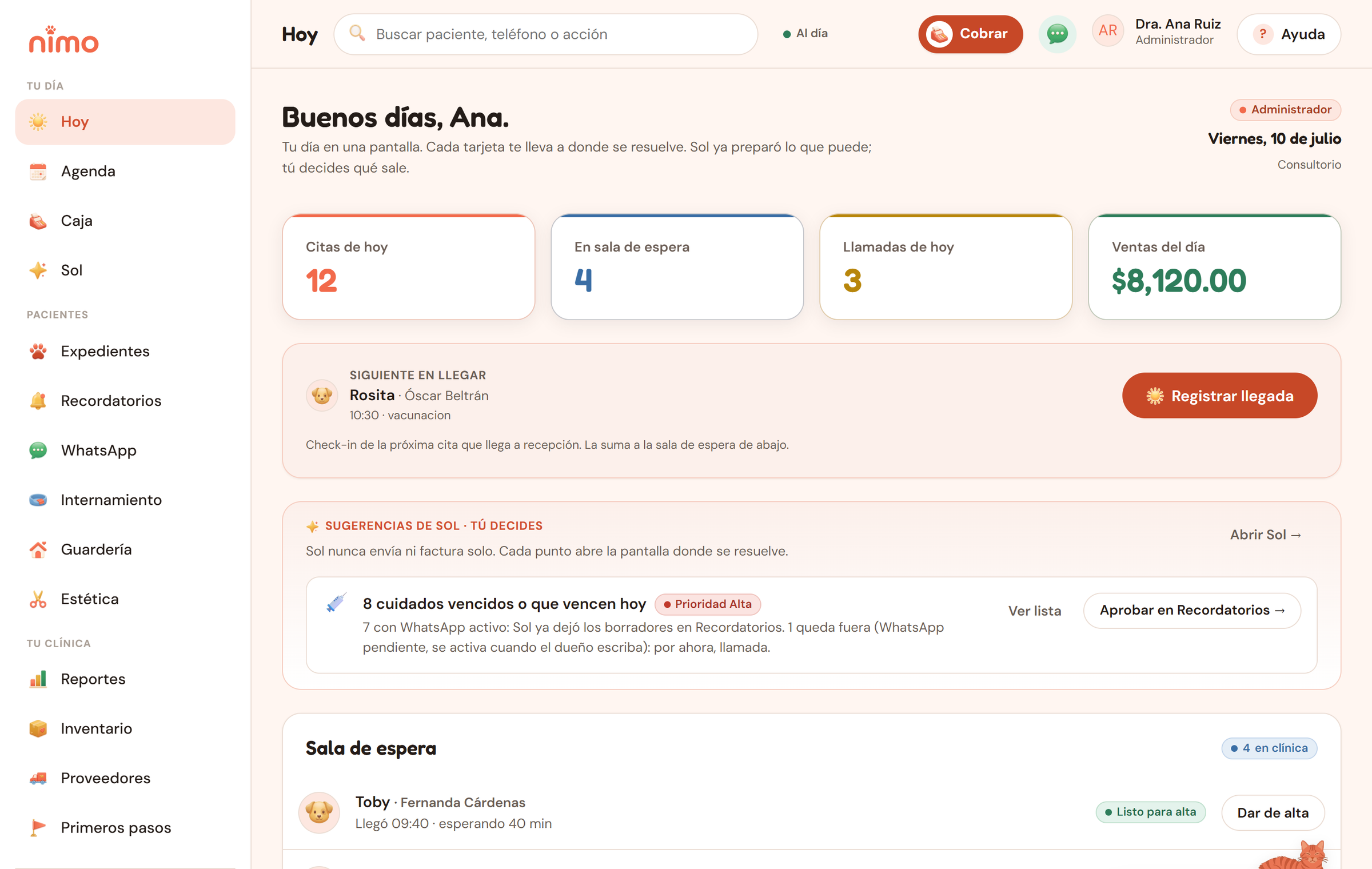
Task: Click the nimo logo
Action: tap(63, 39)
